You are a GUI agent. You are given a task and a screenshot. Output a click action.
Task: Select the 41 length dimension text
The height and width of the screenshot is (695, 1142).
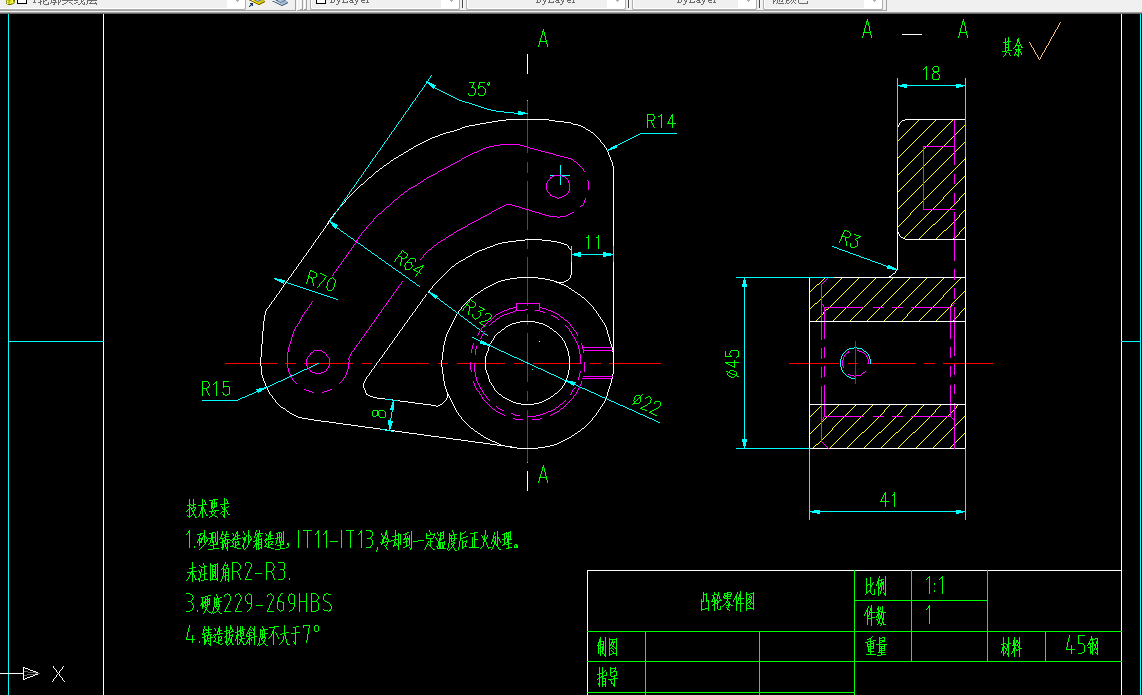pos(888,500)
